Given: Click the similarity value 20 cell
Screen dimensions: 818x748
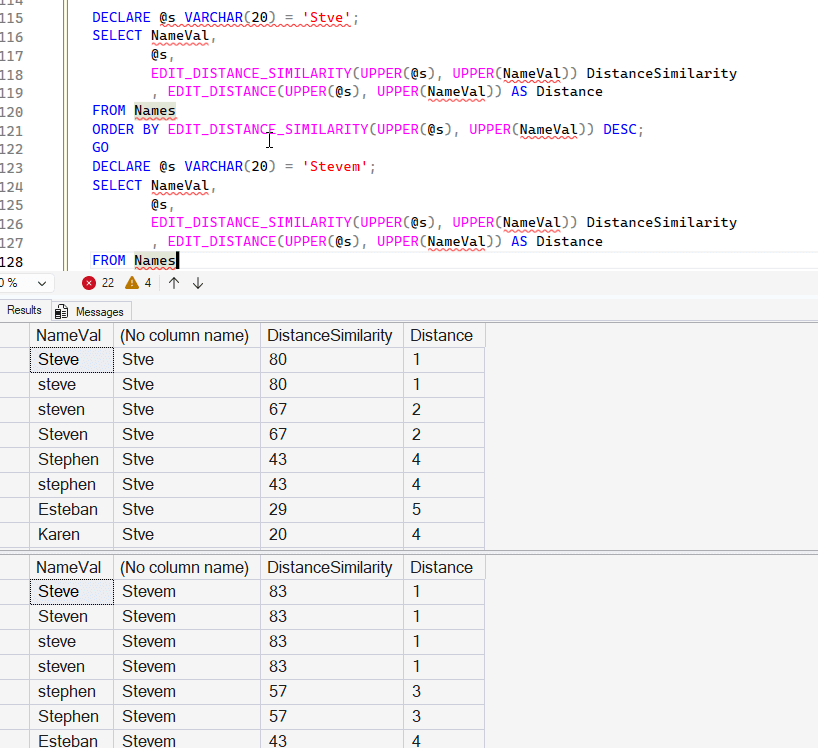Looking at the screenshot, I should pos(278,534).
